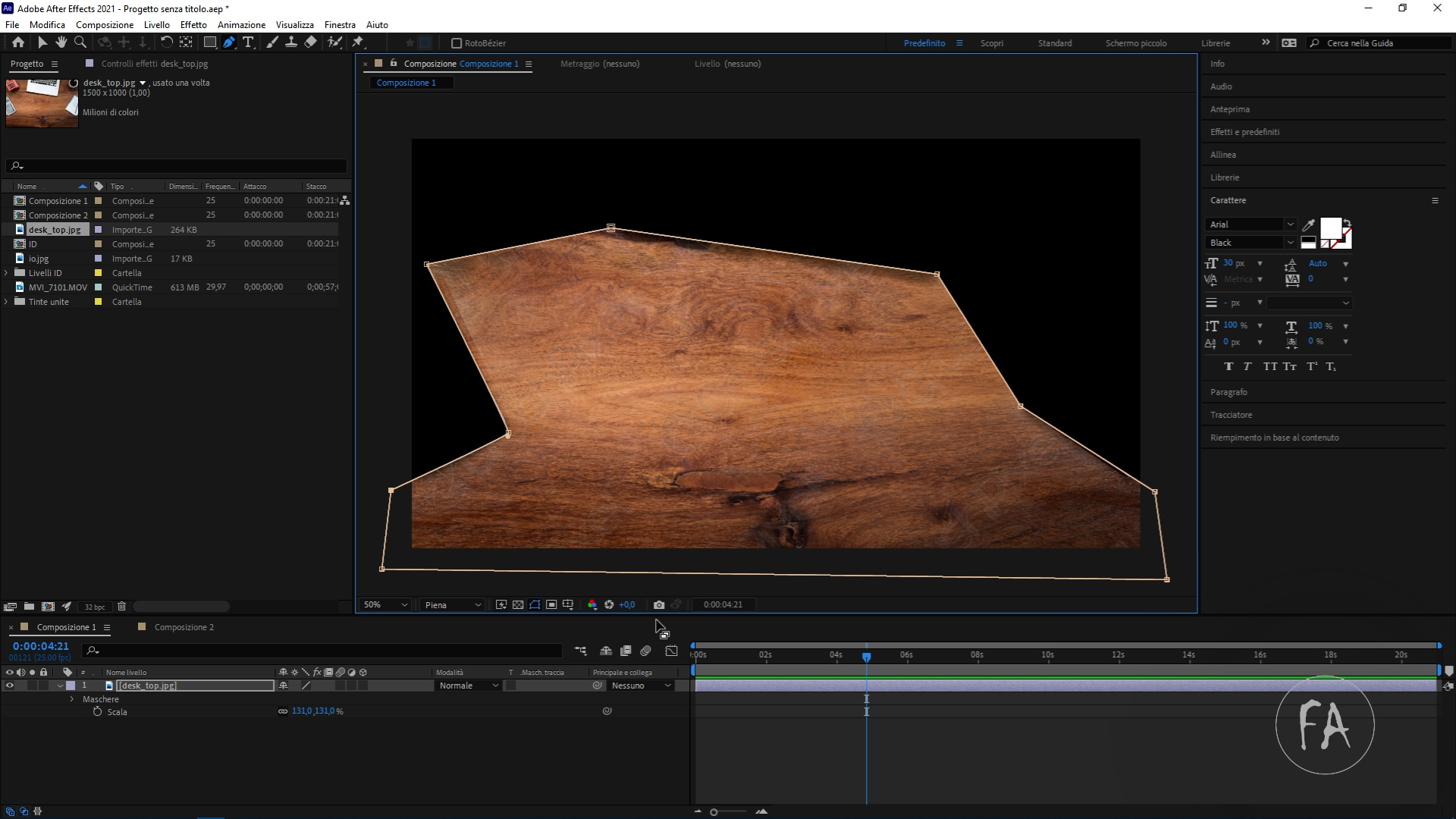The width and height of the screenshot is (1456, 819).
Task: Select the Hand tool in the toolbar
Action: tap(61, 42)
